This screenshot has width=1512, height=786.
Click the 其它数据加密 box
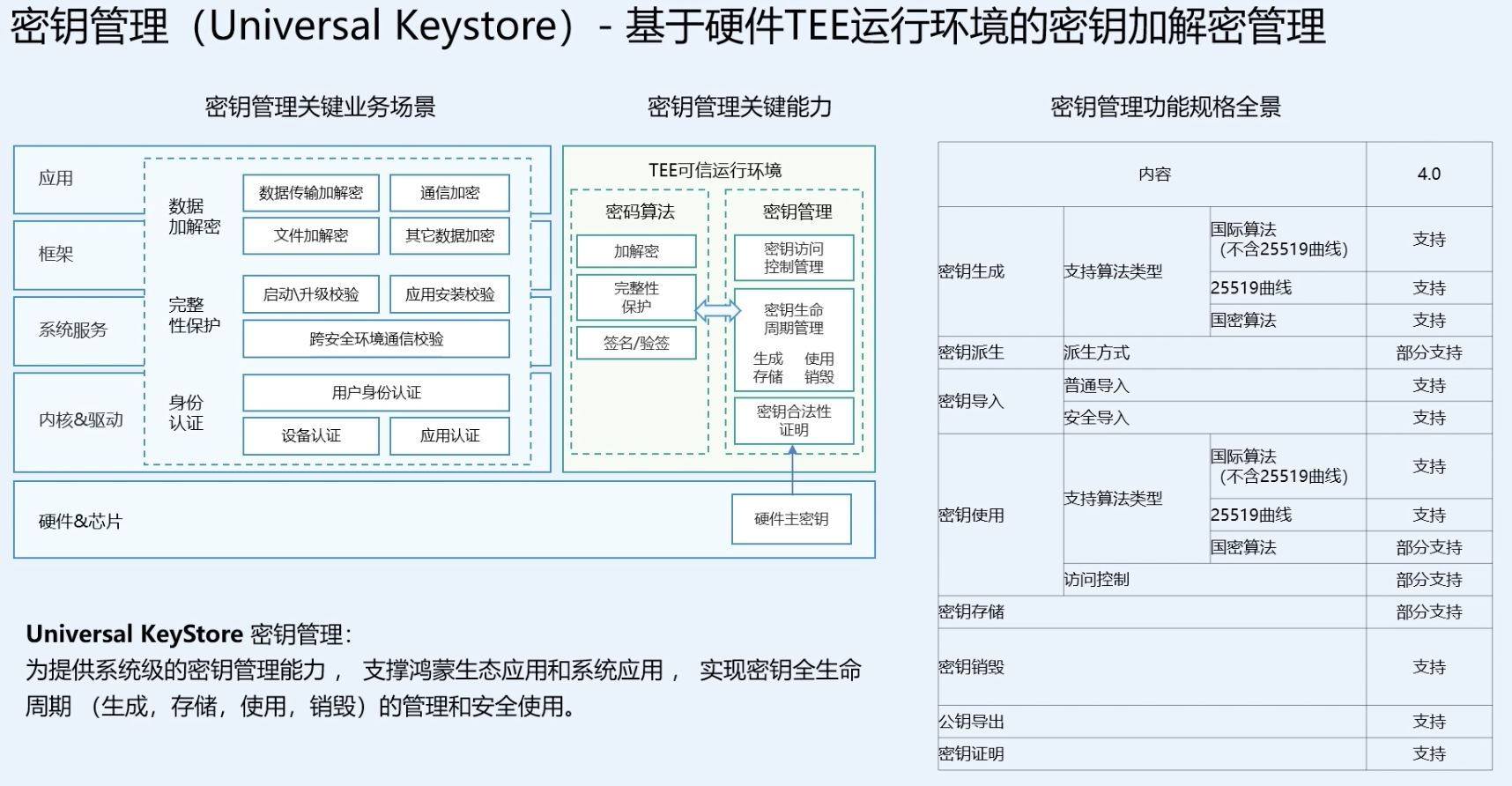[449, 236]
